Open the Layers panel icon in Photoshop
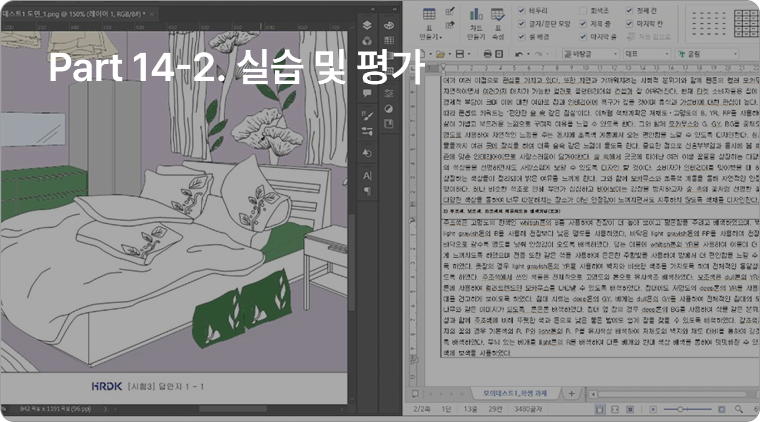The image size is (760, 422). (367, 25)
